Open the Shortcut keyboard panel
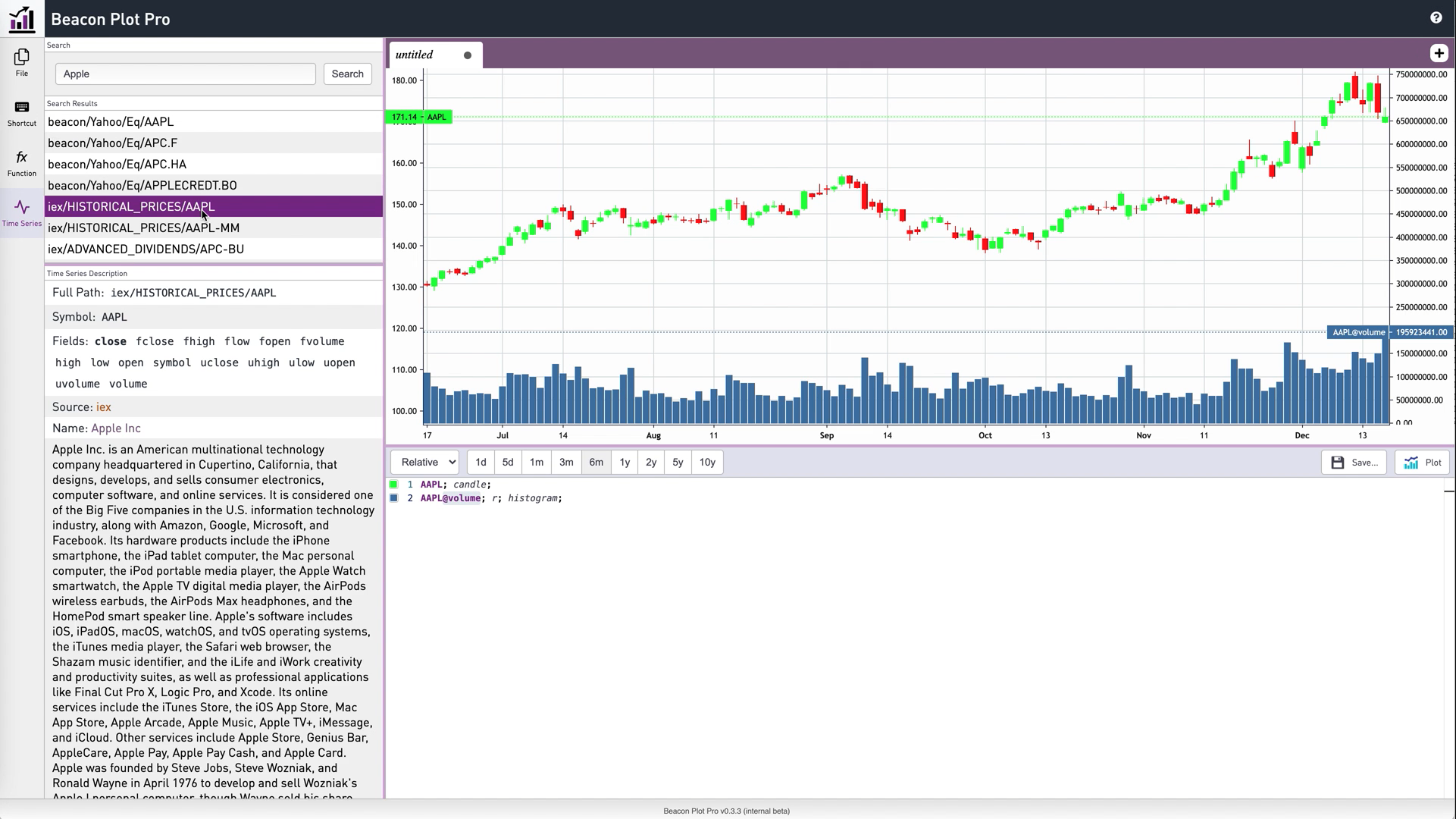Screen dimensions: 1456x819 (x=22, y=113)
